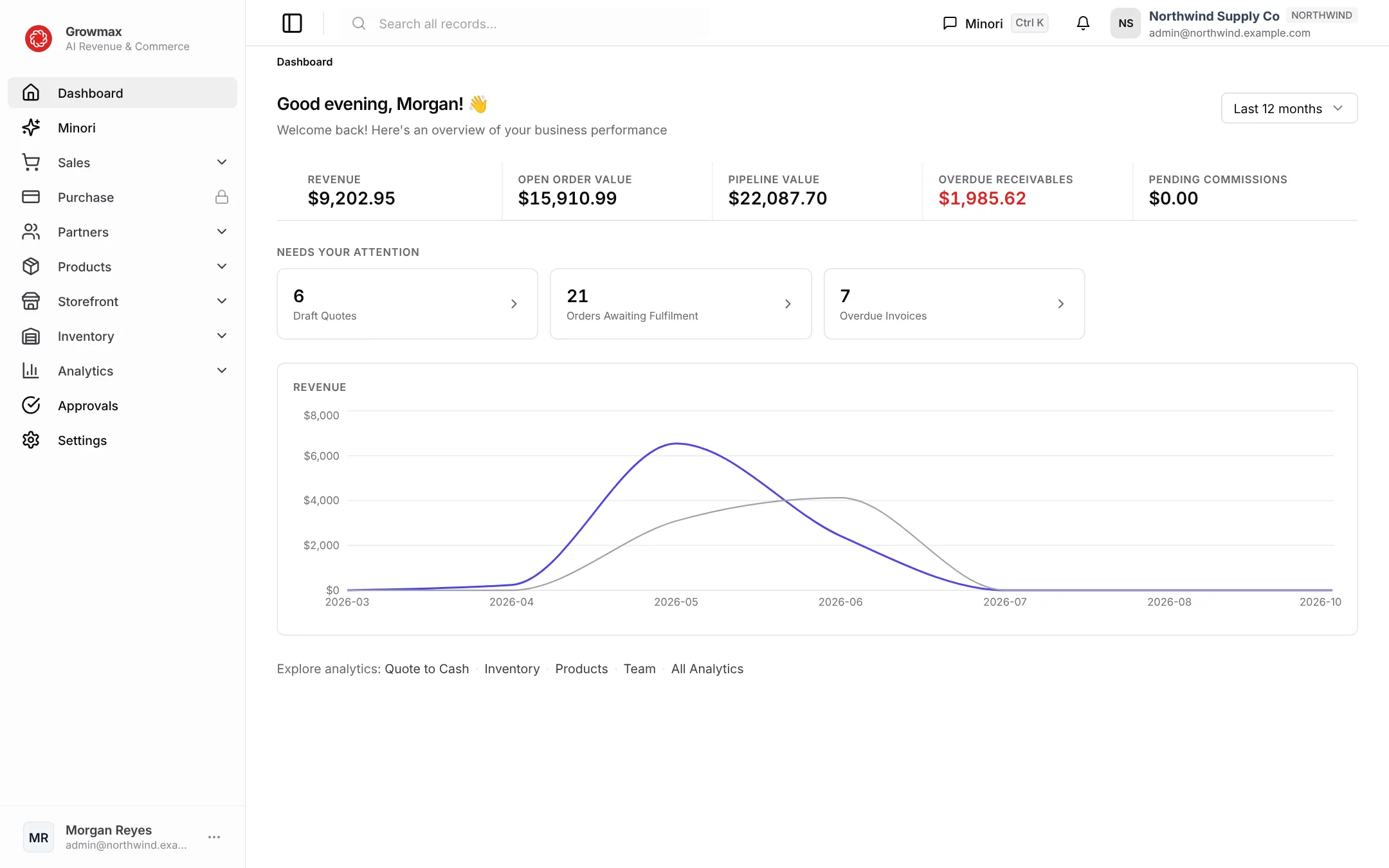
Task: Open Approvals in the sidebar
Action: pos(88,406)
